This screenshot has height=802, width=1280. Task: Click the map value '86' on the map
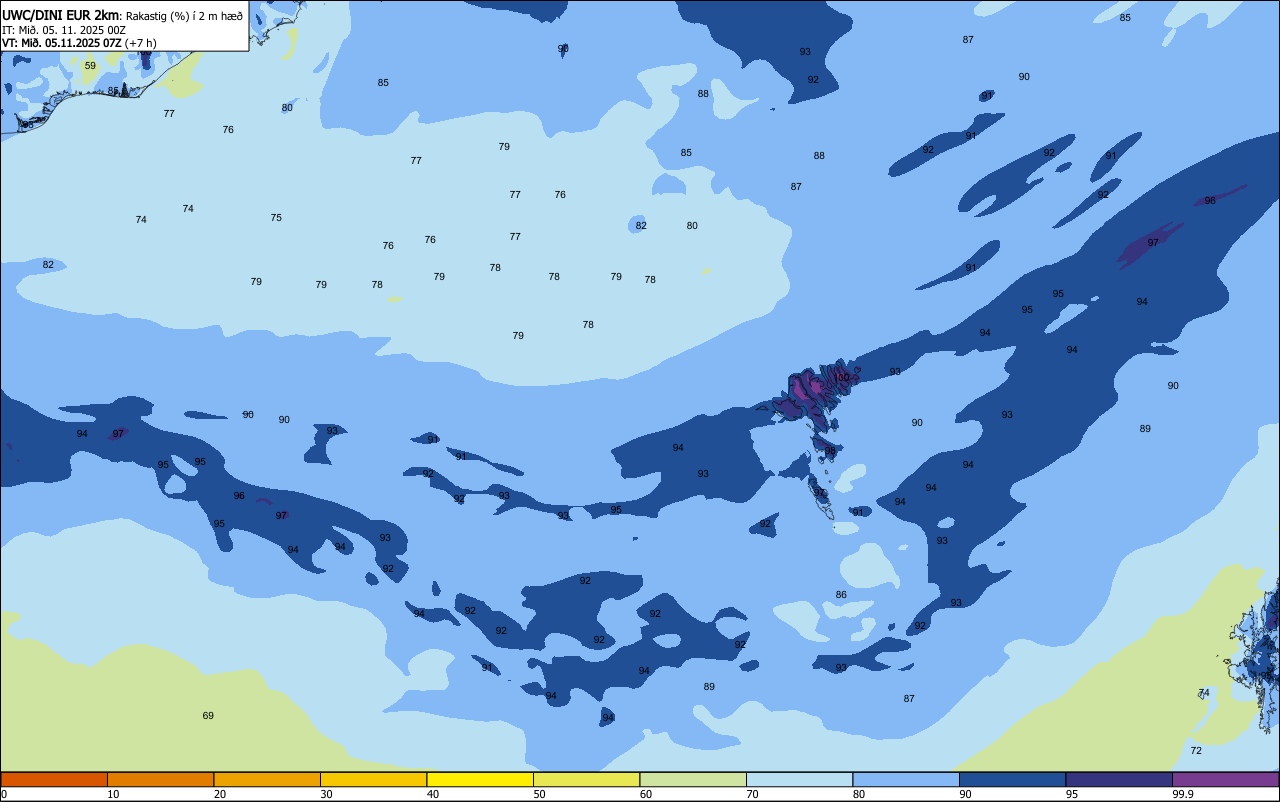(x=841, y=595)
